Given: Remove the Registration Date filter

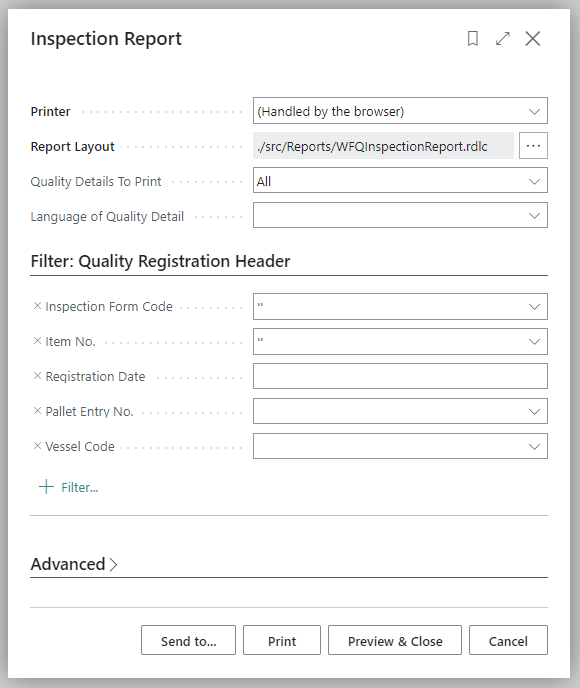Looking at the screenshot, I should pyautogui.click(x=37, y=376).
